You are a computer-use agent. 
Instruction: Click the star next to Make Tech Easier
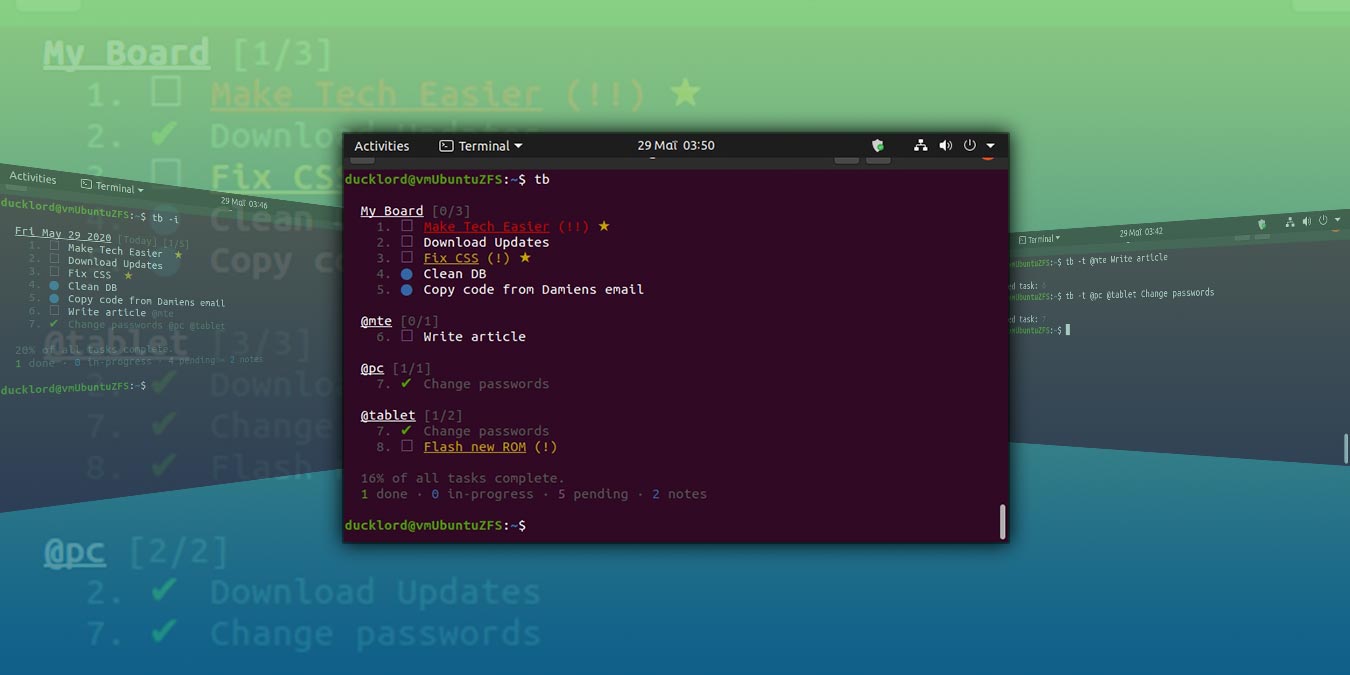tap(602, 226)
